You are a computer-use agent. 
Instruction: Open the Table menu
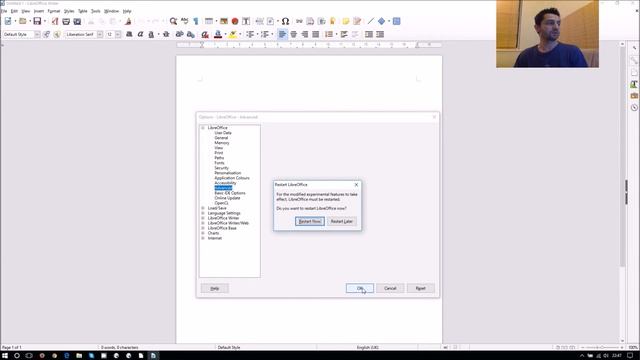[x=83, y=11]
